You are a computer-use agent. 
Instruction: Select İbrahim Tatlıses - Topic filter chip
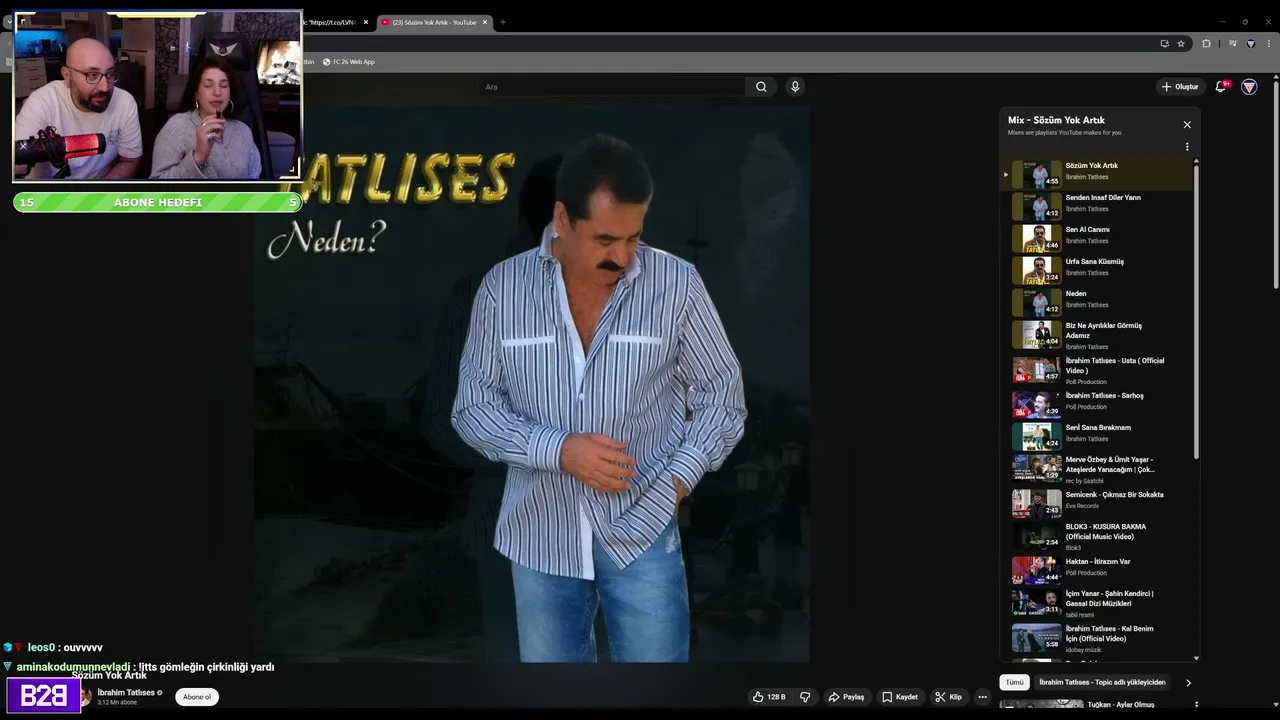click(x=1102, y=682)
